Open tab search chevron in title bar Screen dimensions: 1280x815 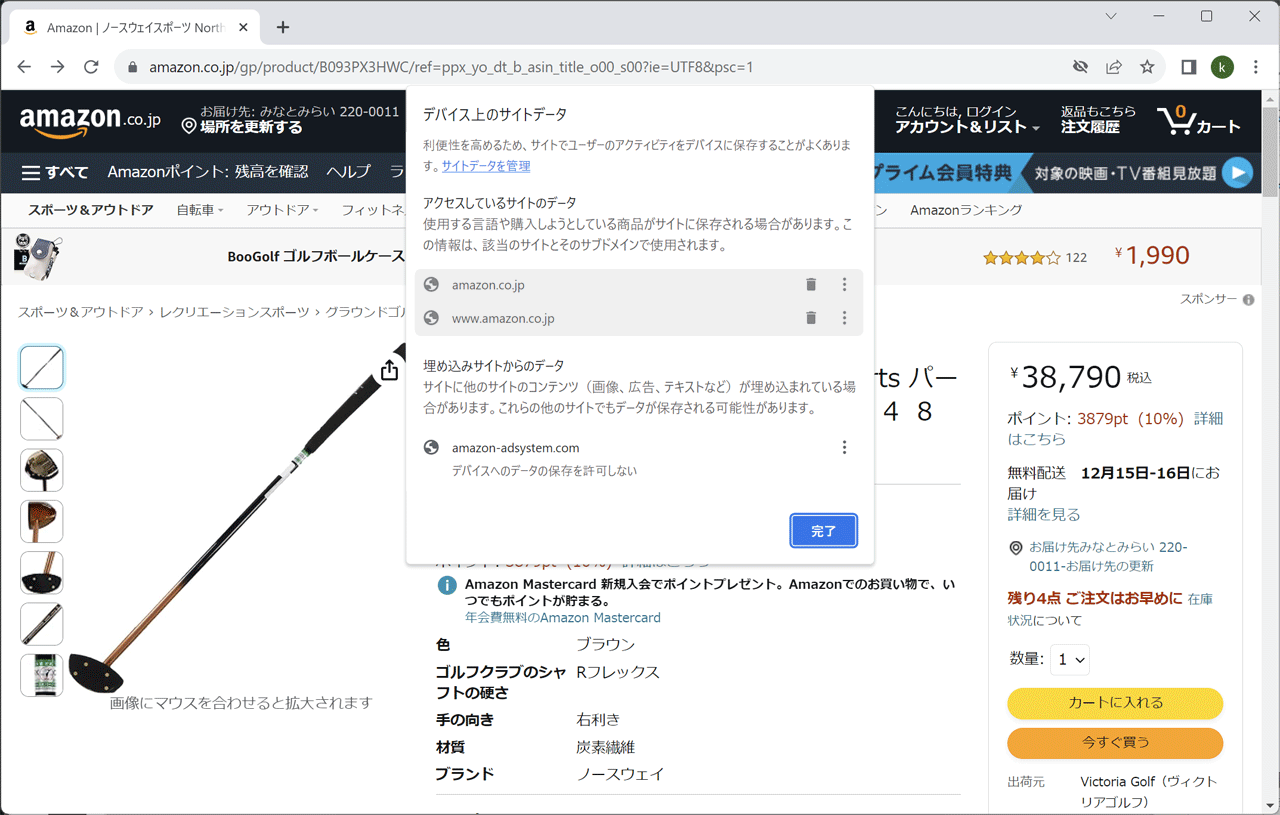pos(1111,16)
